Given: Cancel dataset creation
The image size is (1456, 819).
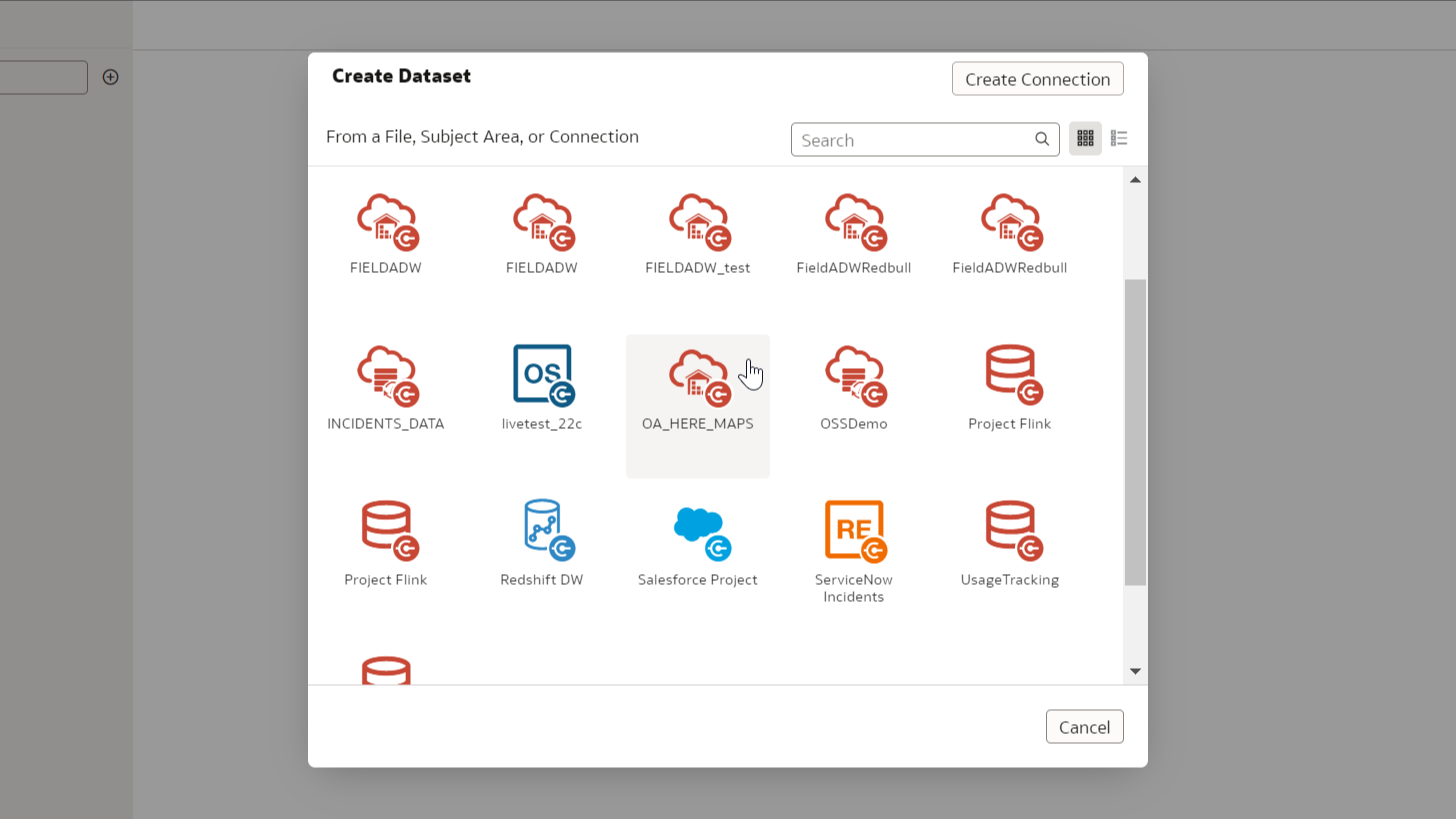Looking at the screenshot, I should coord(1084,727).
